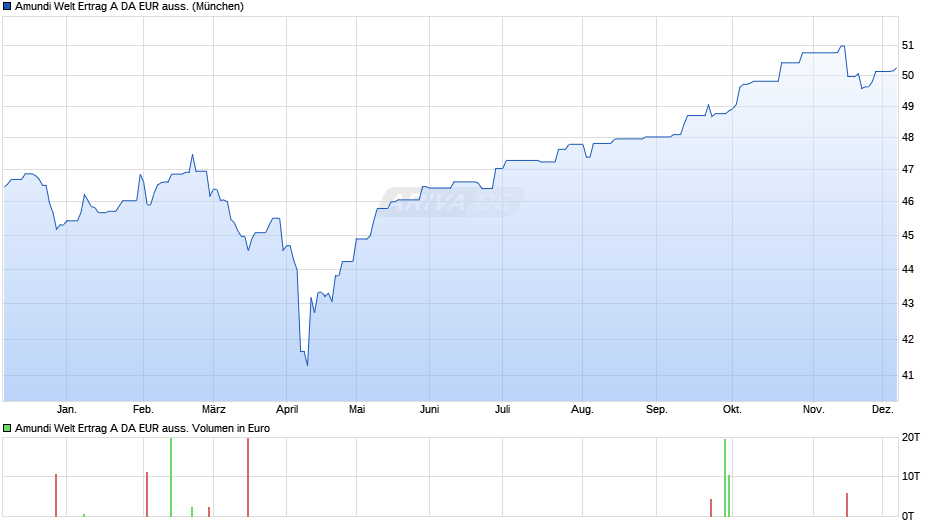Click the volume axis label '20T'
The width and height of the screenshot is (940, 526).
pyautogui.click(x=911, y=438)
